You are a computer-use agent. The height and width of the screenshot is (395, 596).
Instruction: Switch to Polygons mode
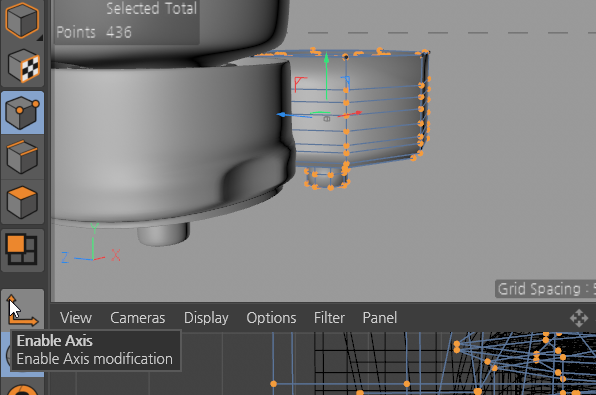[23, 203]
